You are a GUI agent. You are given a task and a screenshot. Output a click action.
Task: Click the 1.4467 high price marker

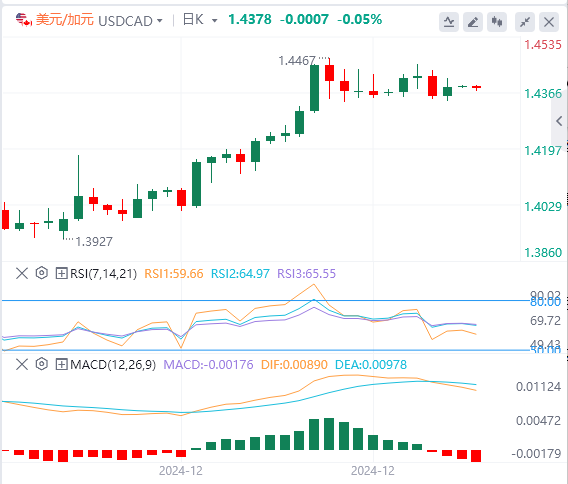(x=297, y=61)
